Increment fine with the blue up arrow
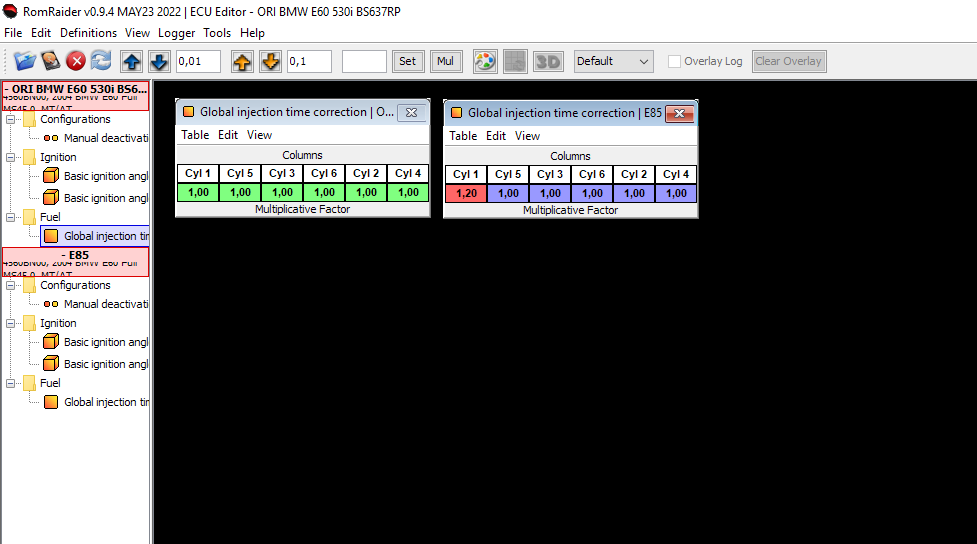 coord(131,61)
